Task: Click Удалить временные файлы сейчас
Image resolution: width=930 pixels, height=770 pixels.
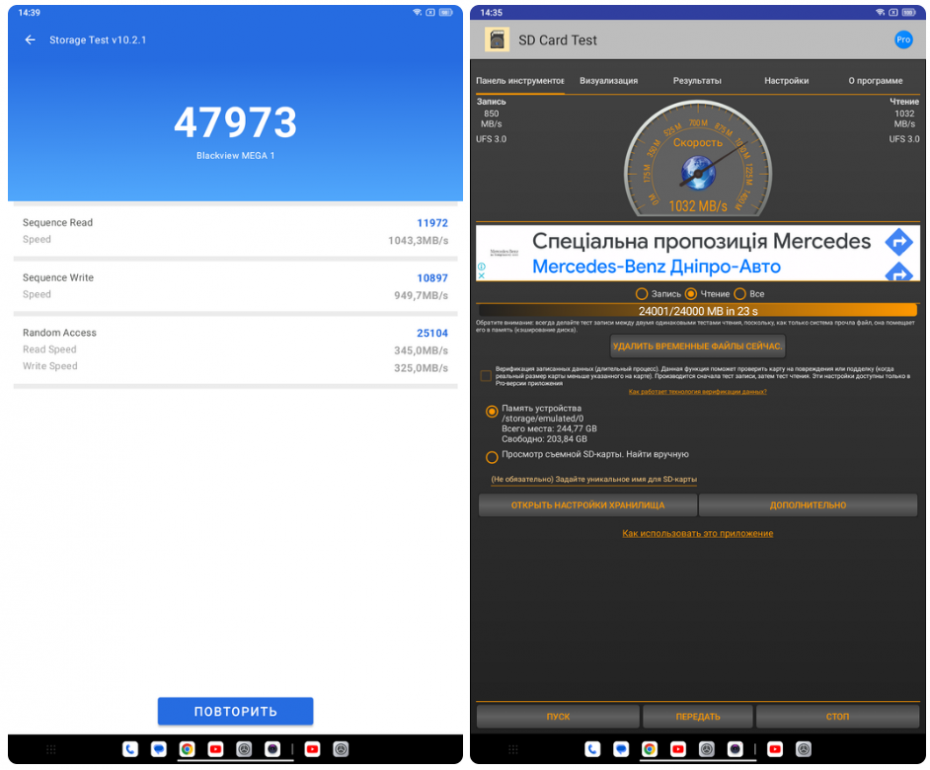Action: point(698,346)
